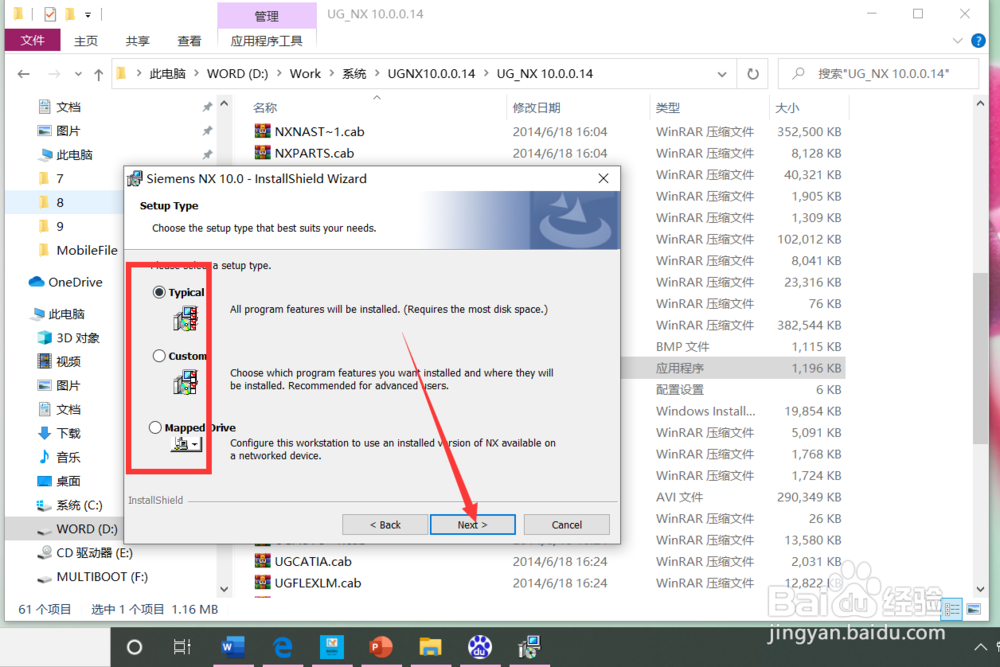Click the file list vertical scrollbar thumb
The height and width of the screenshot is (667, 1000).
point(980,358)
